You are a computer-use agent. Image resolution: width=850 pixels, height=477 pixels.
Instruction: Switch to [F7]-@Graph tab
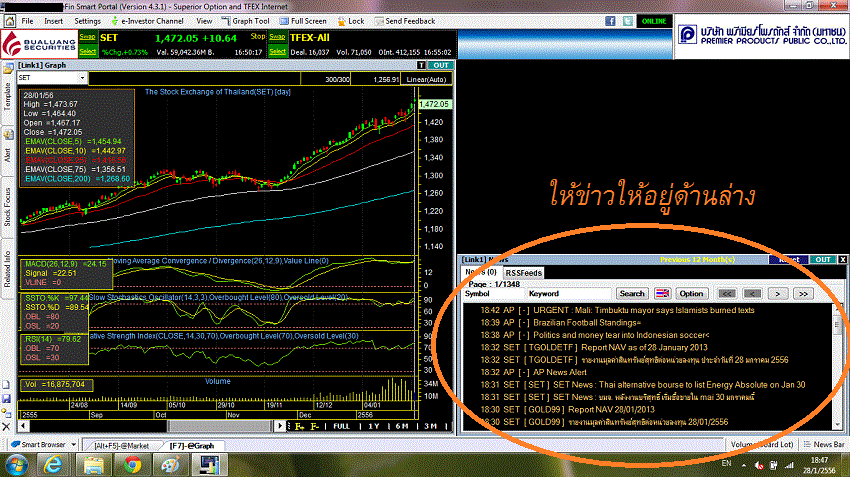[191, 446]
